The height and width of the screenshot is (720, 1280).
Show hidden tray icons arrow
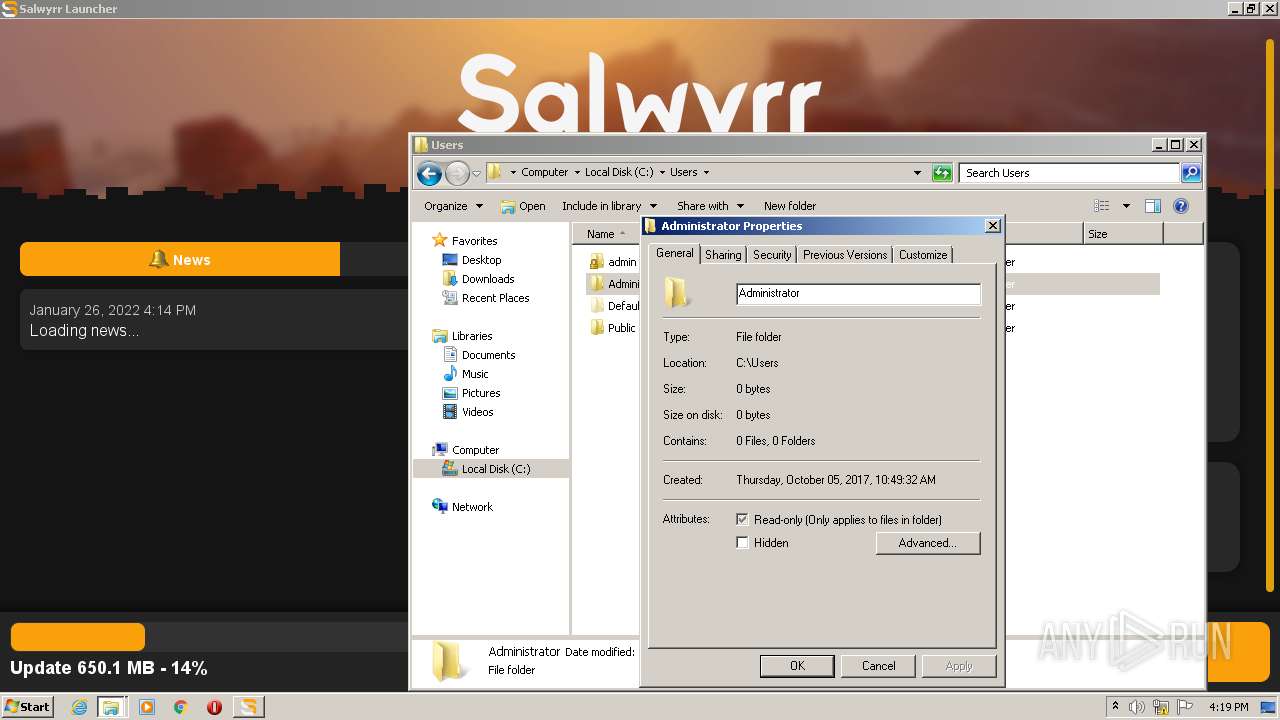coord(1115,706)
